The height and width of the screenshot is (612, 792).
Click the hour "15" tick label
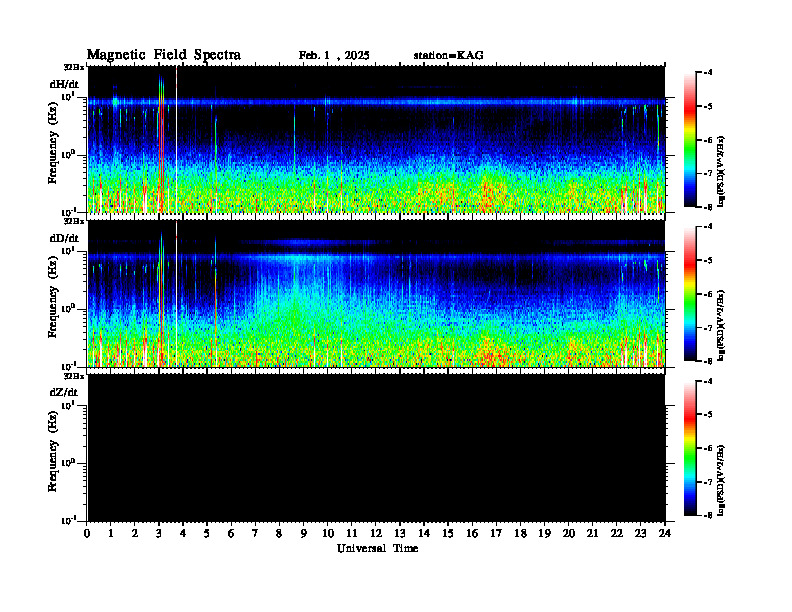click(x=448, y=533)
